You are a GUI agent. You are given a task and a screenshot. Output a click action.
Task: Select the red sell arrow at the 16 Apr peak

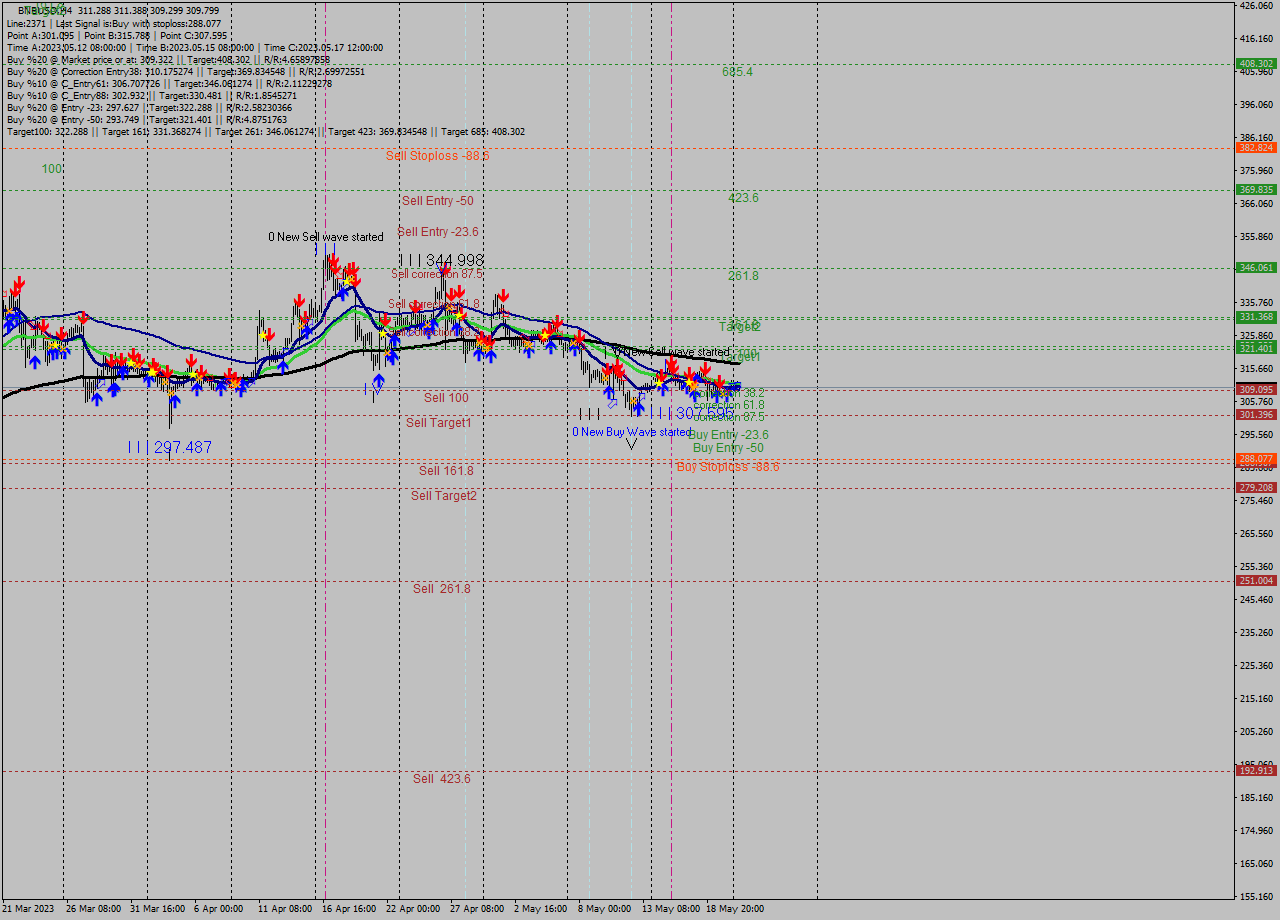pyautogui.click(x=340, y=262)
